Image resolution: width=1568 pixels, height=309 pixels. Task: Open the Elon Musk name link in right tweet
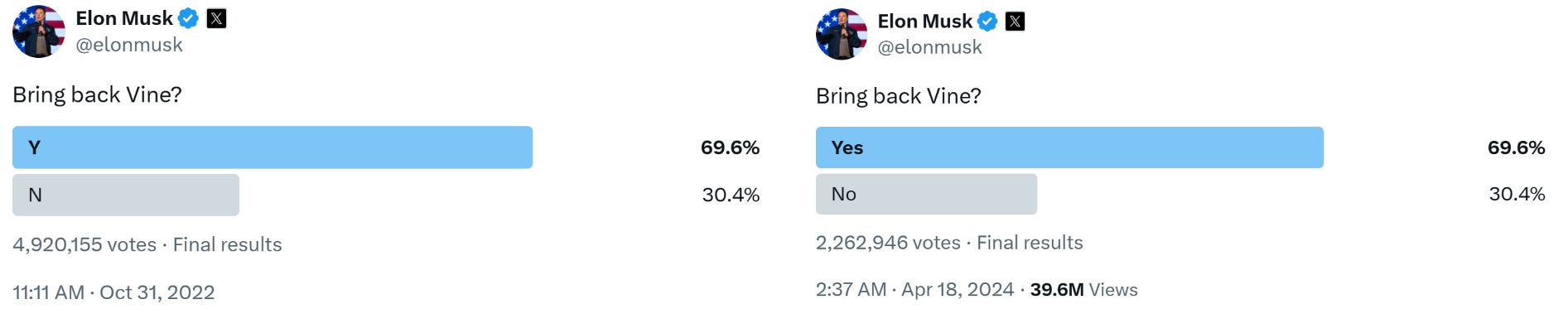pyautogui.click(x=924, y=22)
